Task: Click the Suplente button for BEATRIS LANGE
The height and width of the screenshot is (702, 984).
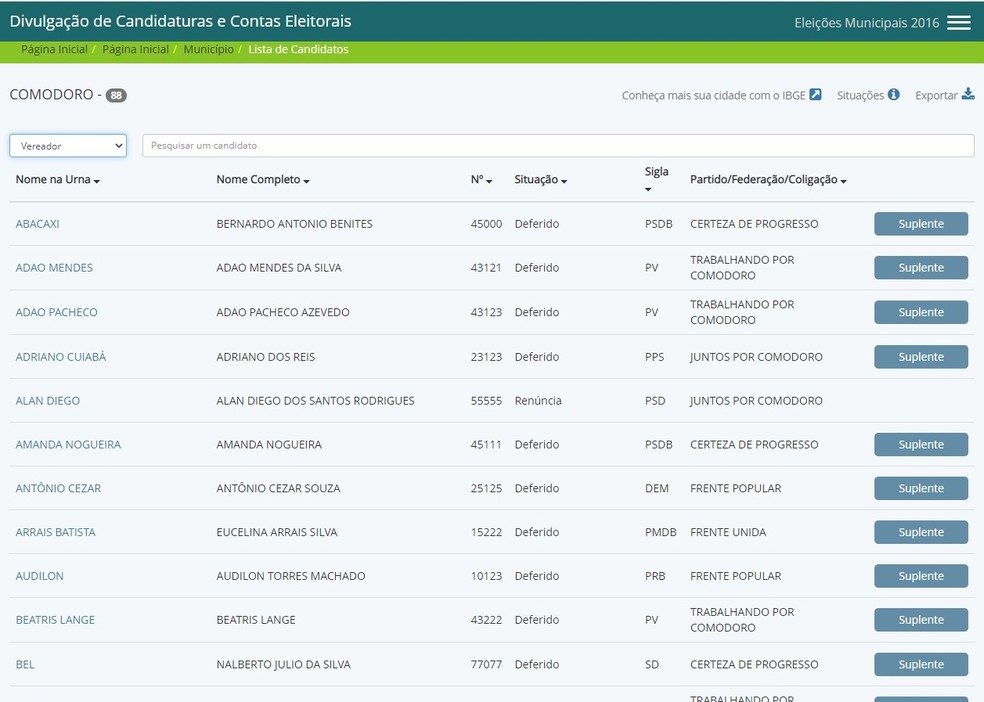Action: pos(920,619)
